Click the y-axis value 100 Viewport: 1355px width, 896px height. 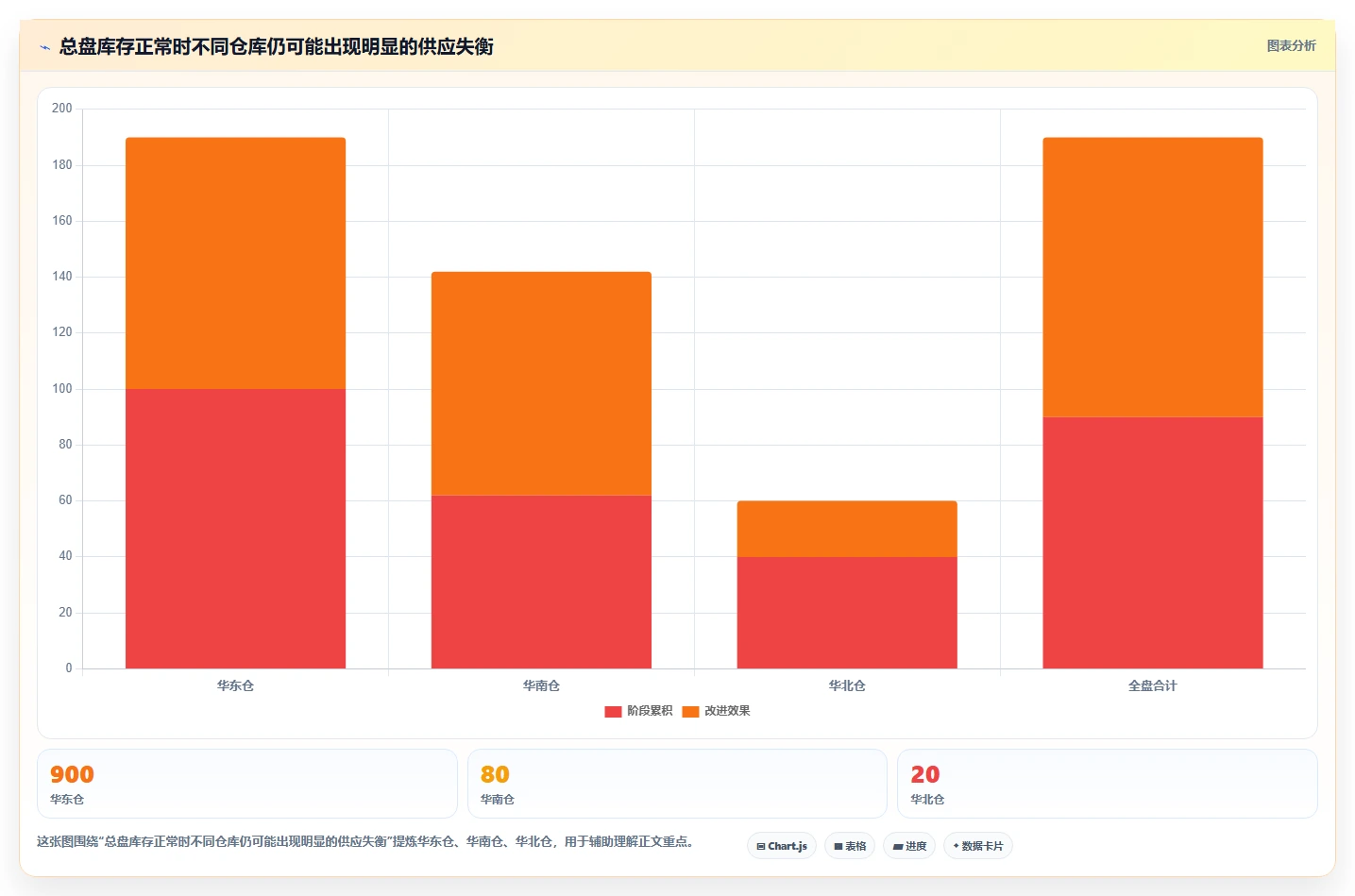coord(62,388)
